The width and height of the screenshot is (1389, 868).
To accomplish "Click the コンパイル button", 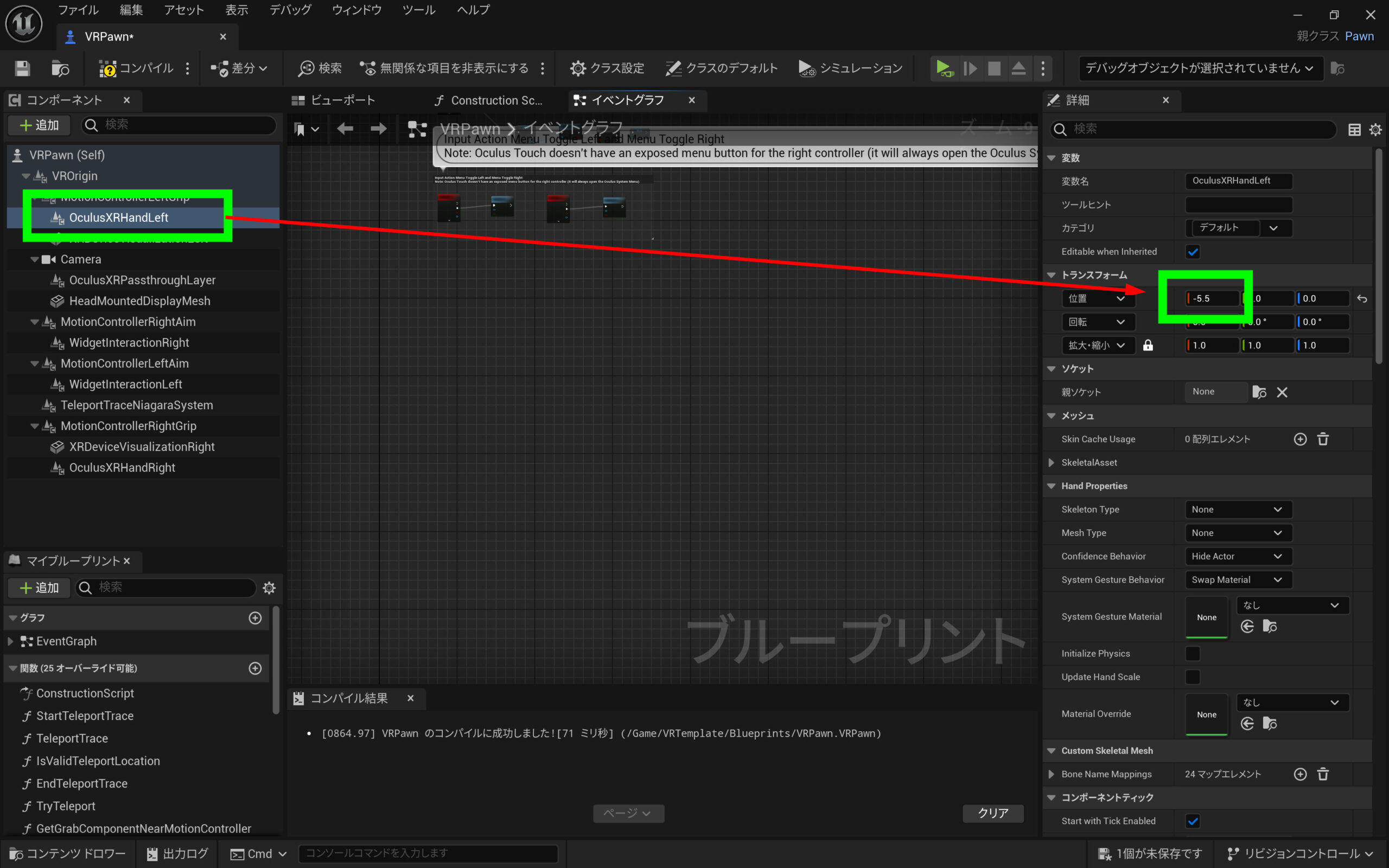I will [x=137, y=68].
